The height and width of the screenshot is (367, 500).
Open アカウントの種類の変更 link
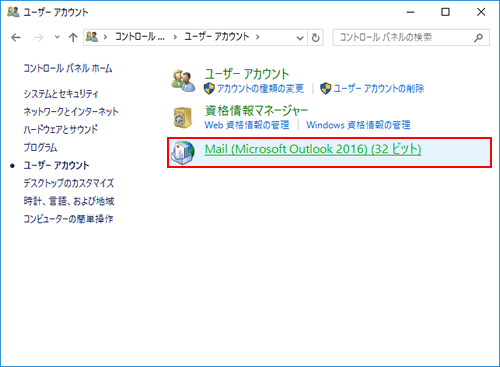coord(260,88)
